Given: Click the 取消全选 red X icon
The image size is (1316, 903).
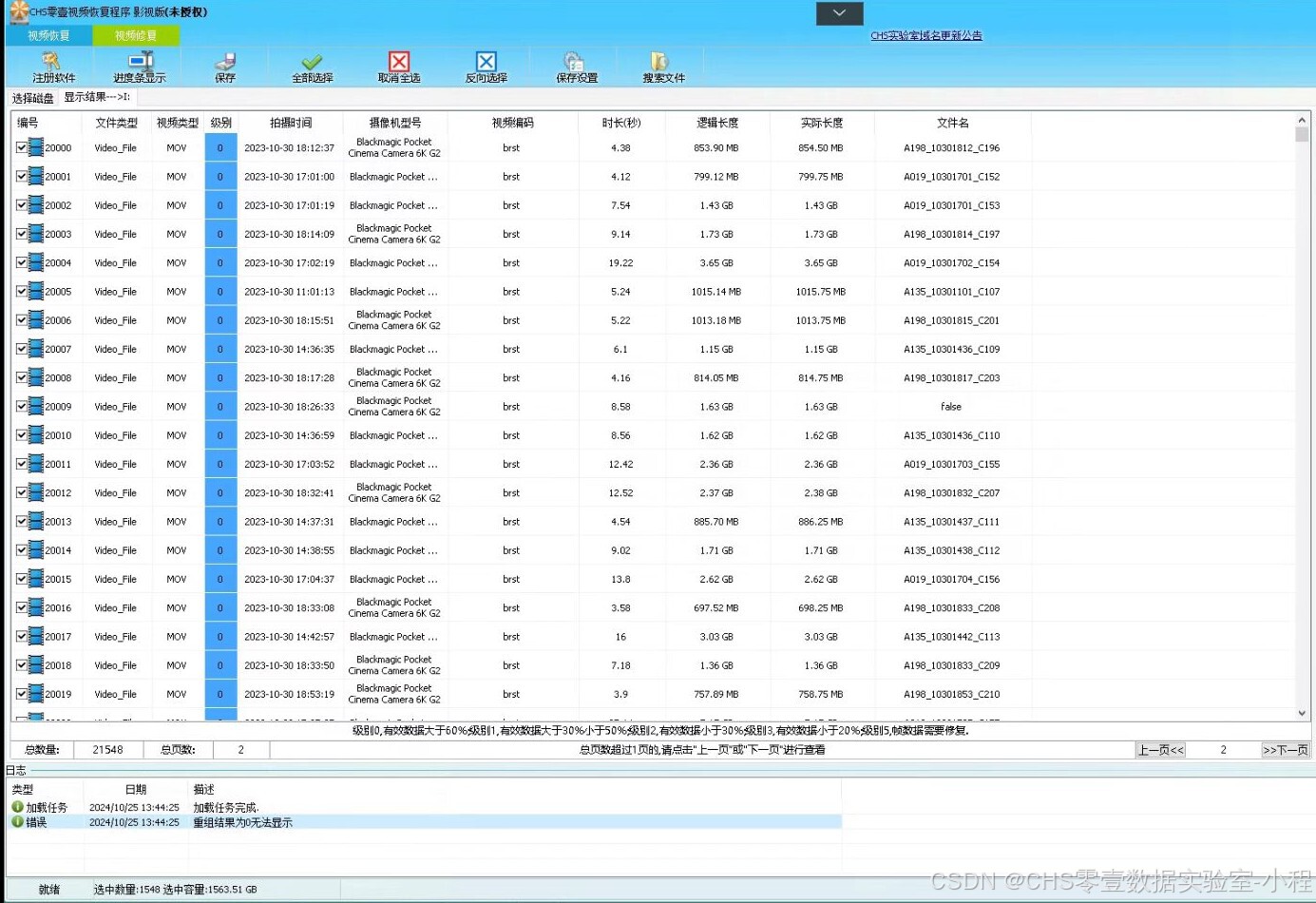Looking at the screenshot, I should [x=399, y=62].
